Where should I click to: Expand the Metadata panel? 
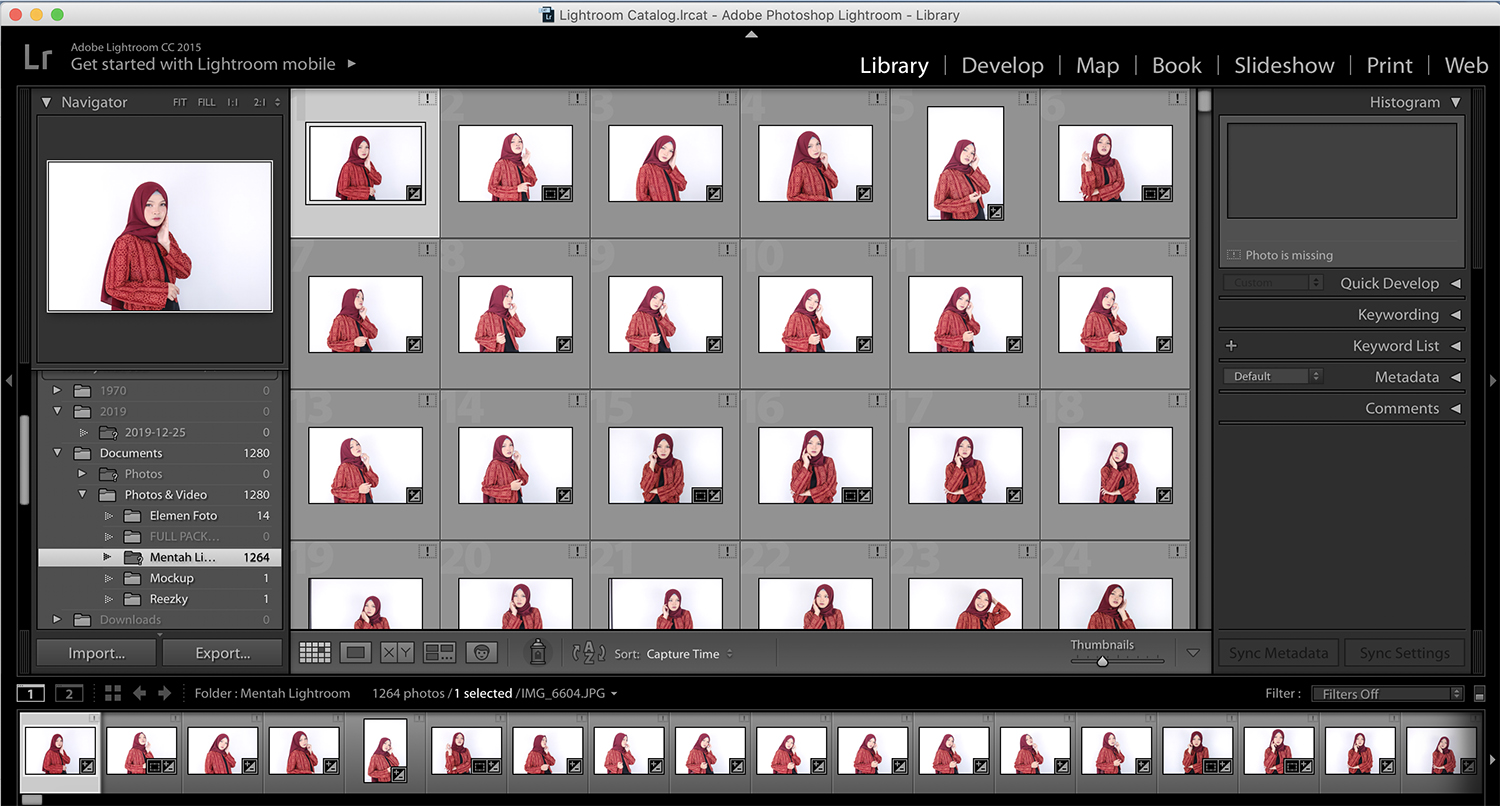pyautogui.click(x=1455, y=377)
